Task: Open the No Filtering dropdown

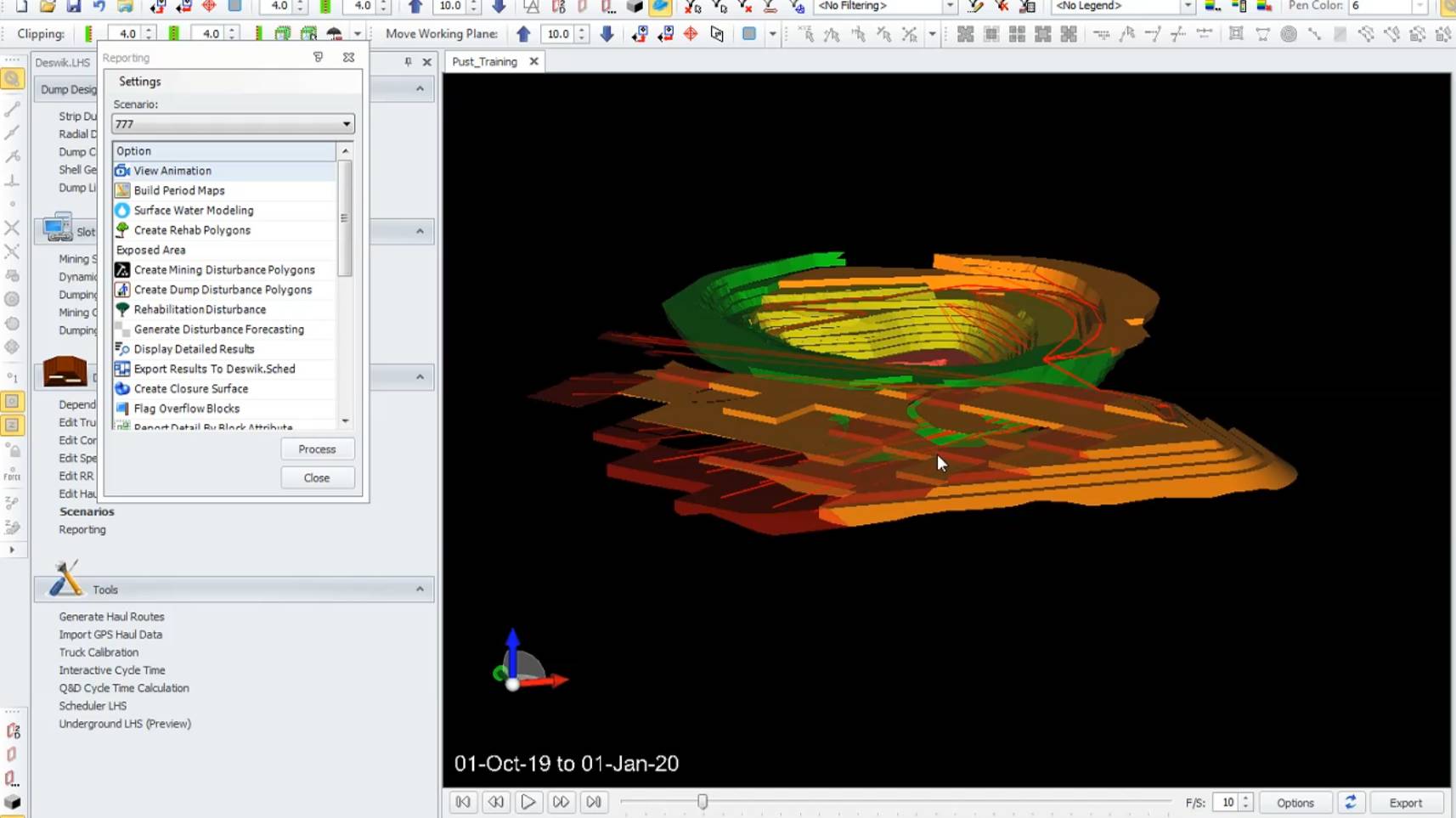Action: (949, 6)
